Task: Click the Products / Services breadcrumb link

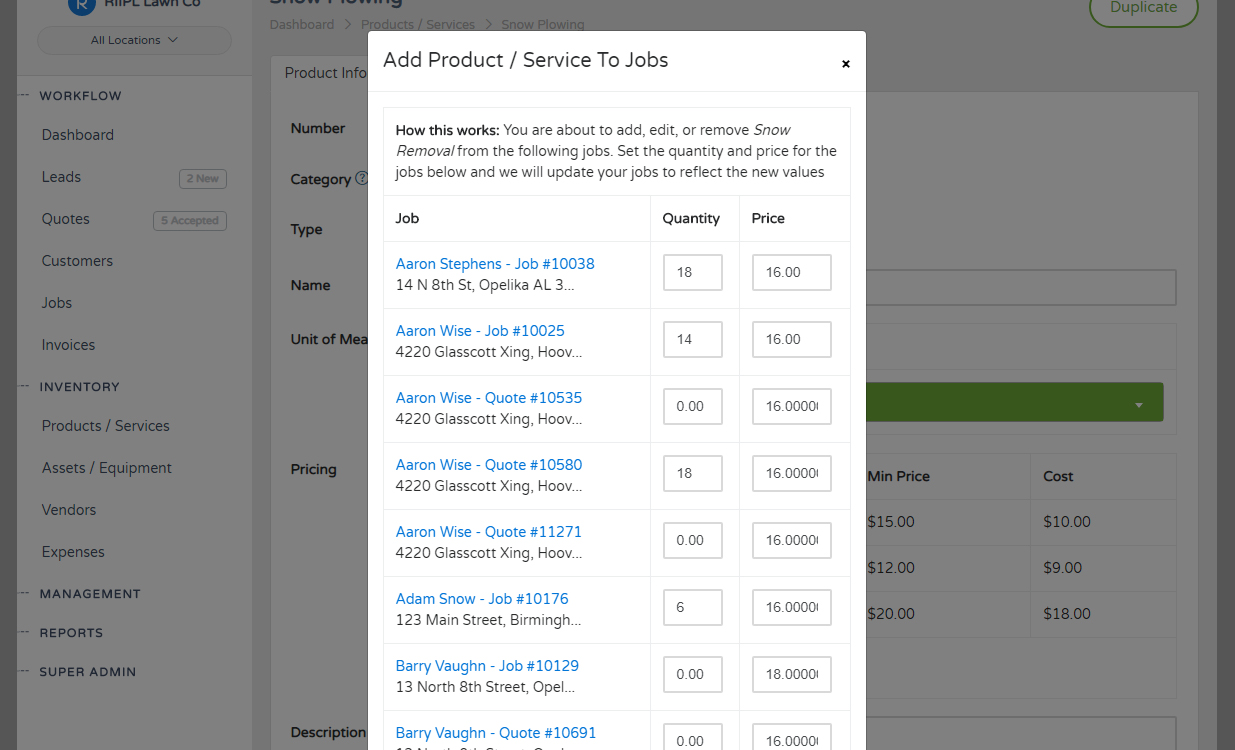Action: click(x=418, y=24)
